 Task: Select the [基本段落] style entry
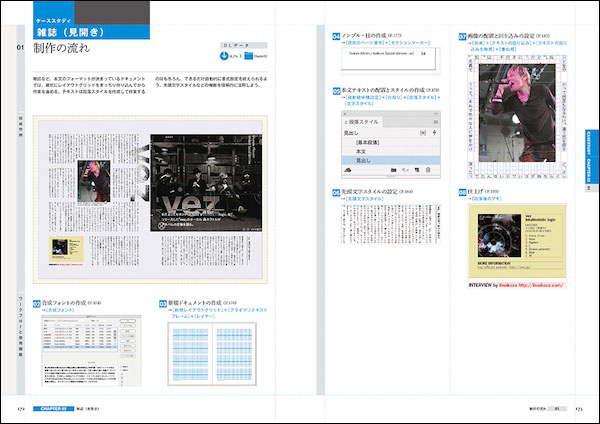click(367, 142)
